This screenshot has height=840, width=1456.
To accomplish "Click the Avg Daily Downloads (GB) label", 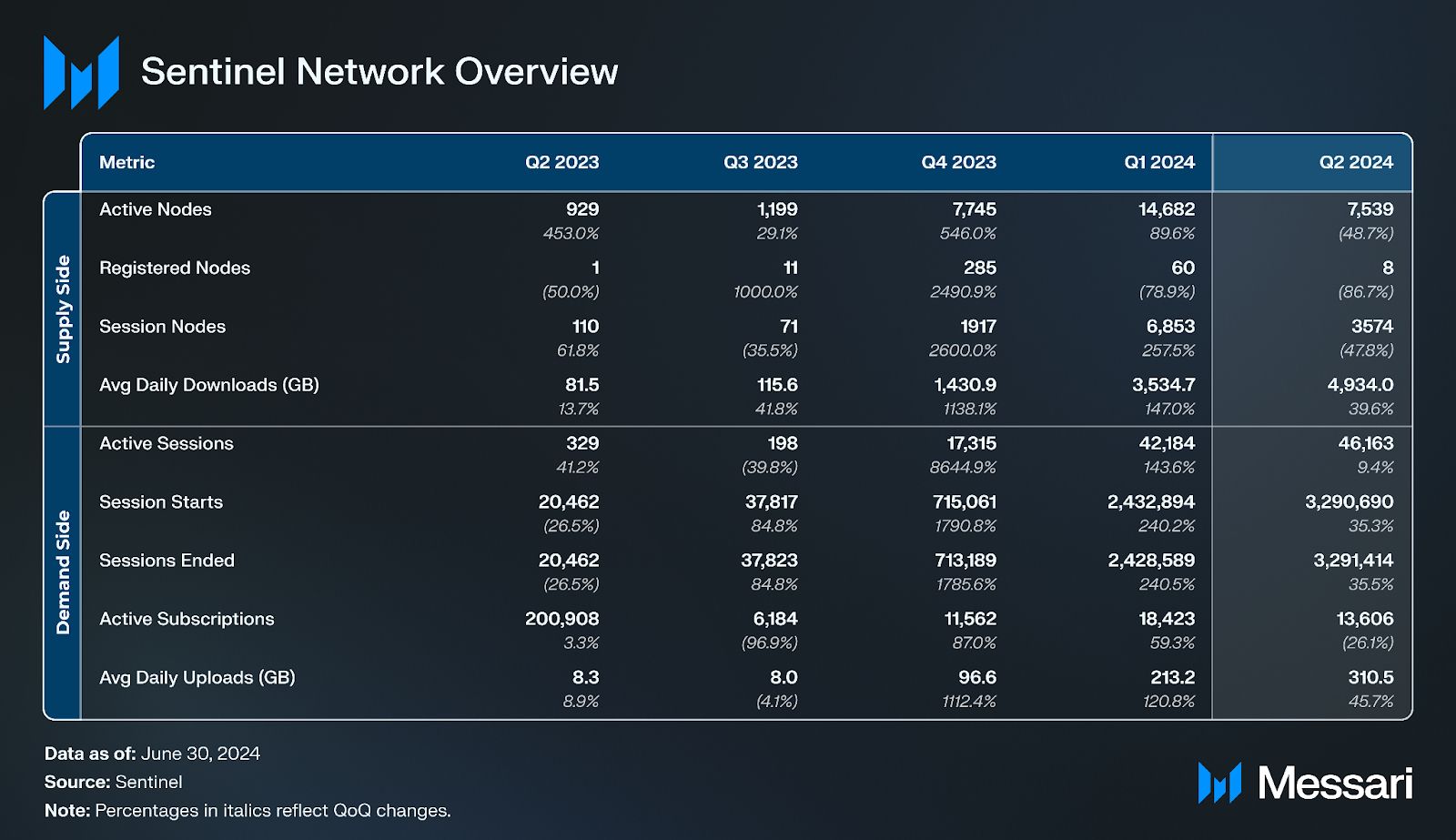I will 209,385.
